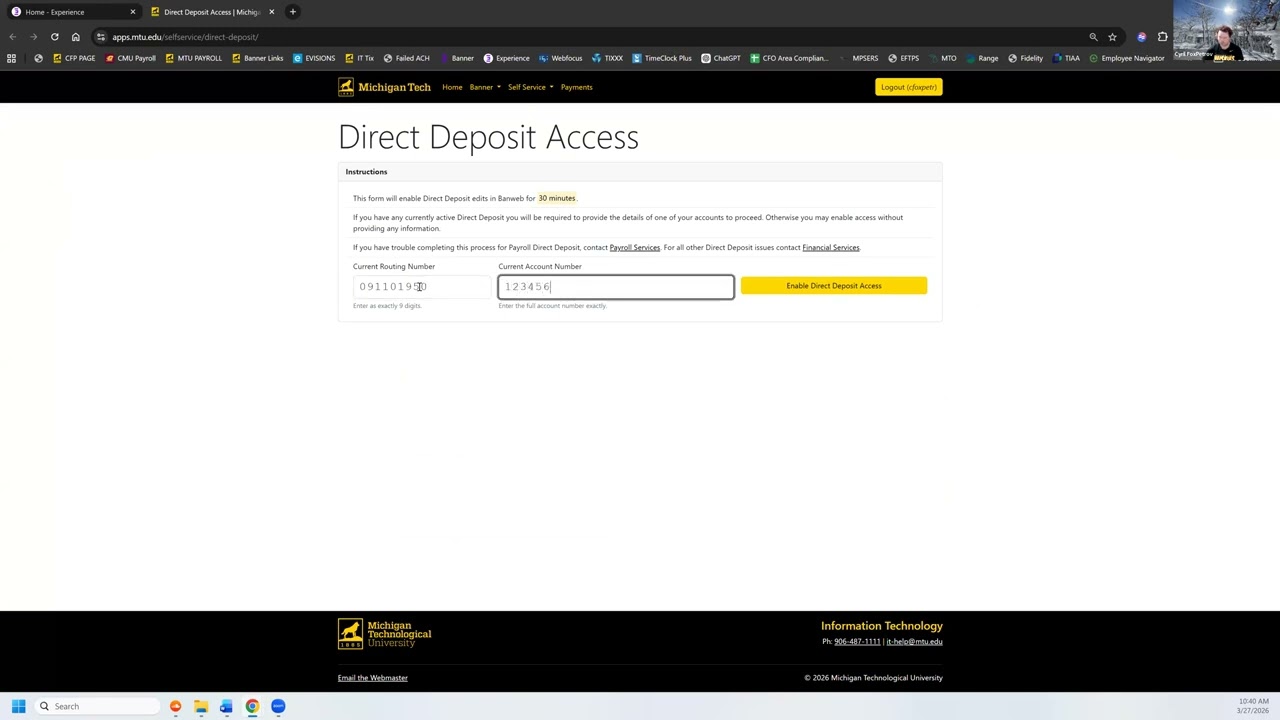This screenshot has height=720, width=1280.
Task: Email it-help@mtu.edu link in footer
Action: (914, 642)
